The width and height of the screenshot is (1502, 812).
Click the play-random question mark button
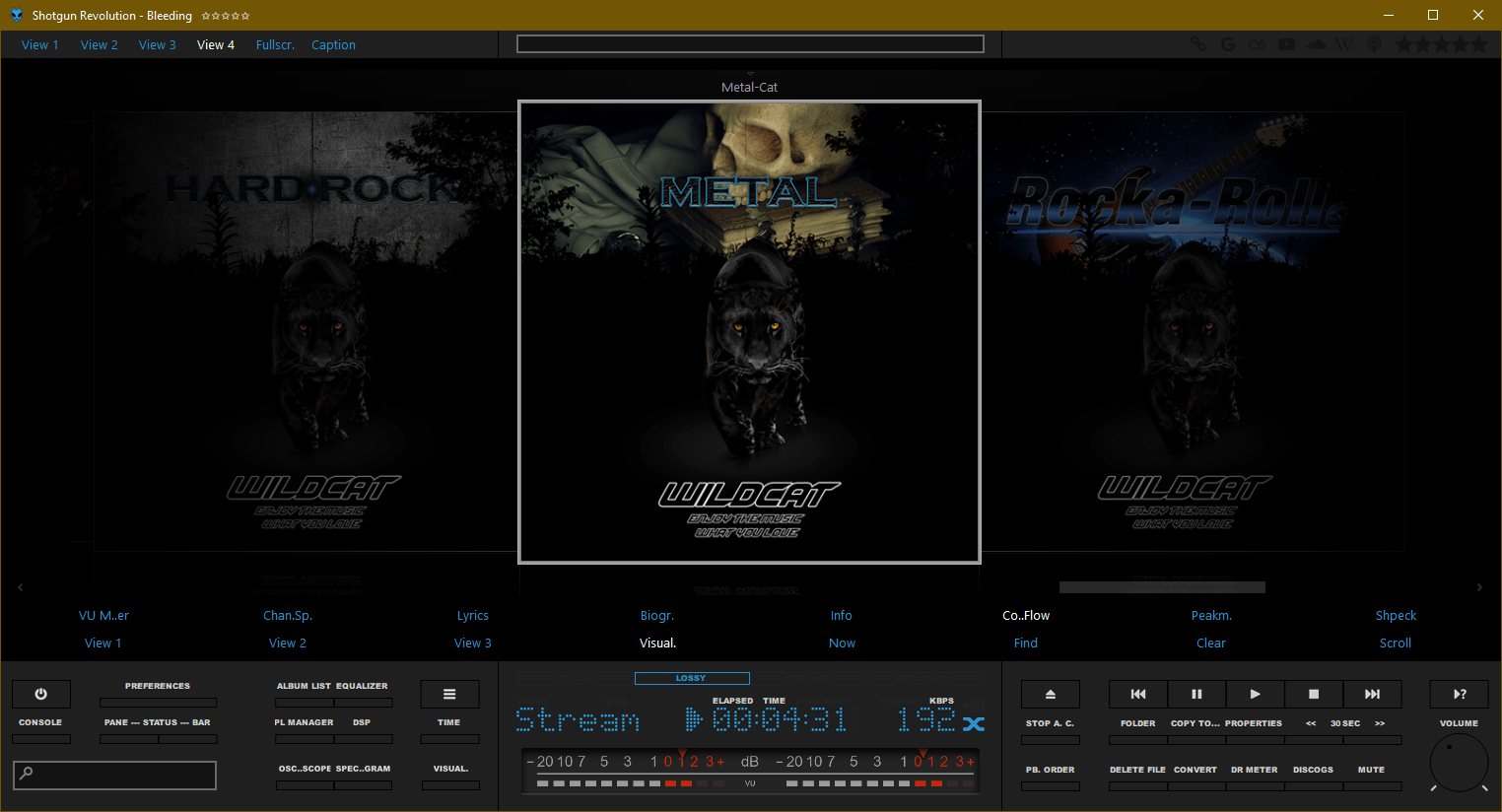pos(1459,694)
